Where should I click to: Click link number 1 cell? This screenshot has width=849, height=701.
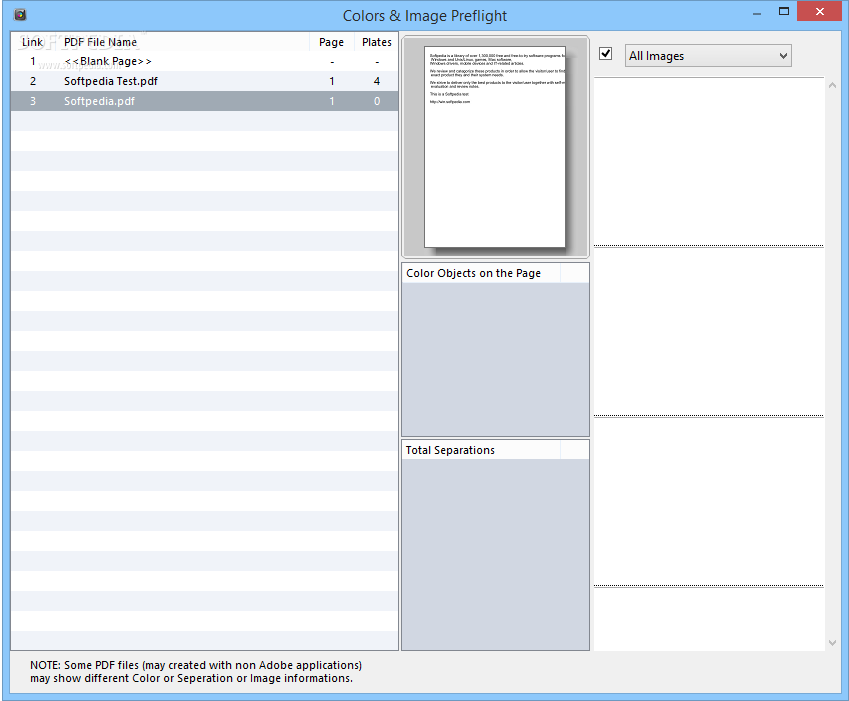click(x=33, y=61)
